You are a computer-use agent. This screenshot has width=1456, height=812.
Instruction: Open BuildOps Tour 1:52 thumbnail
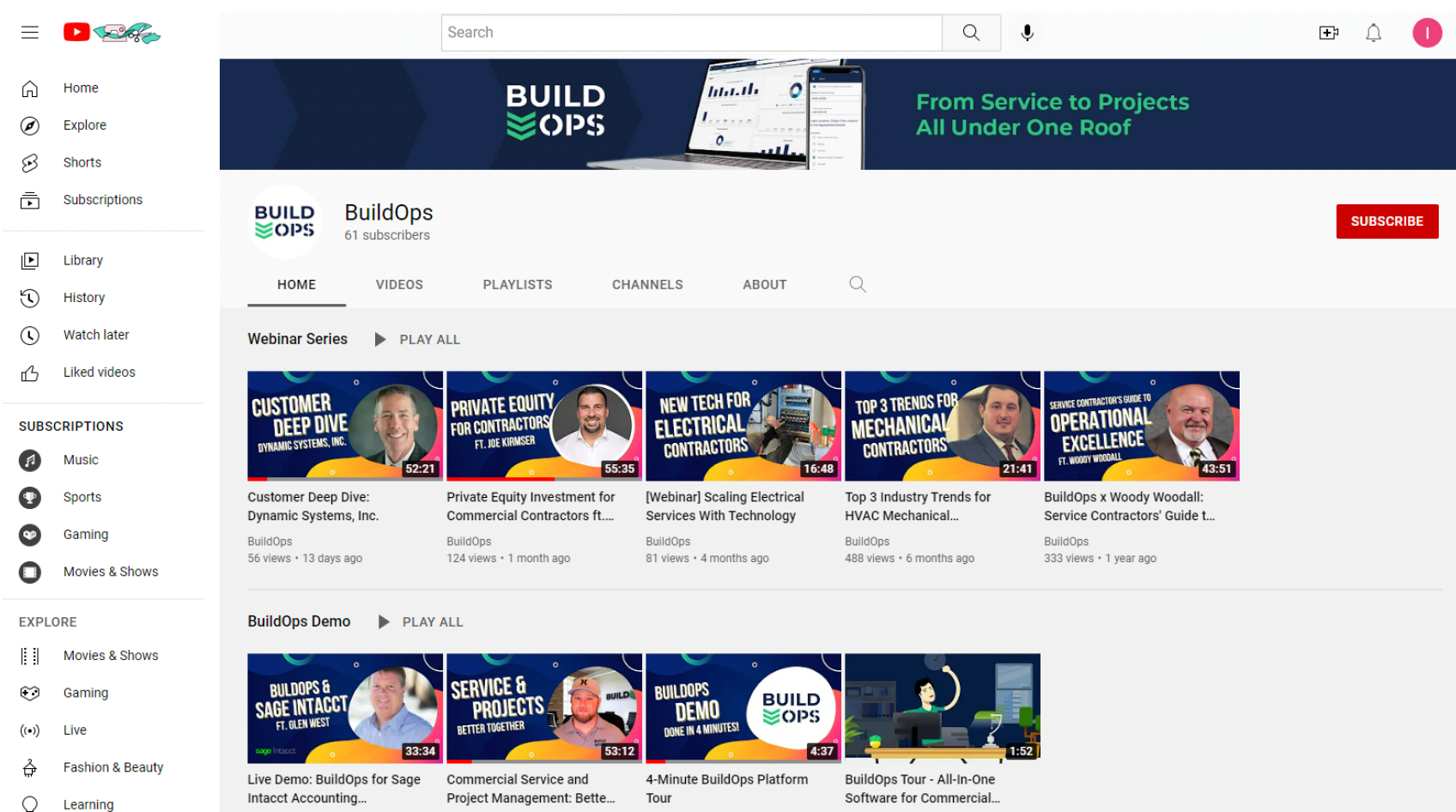click(x=943, y=708)
